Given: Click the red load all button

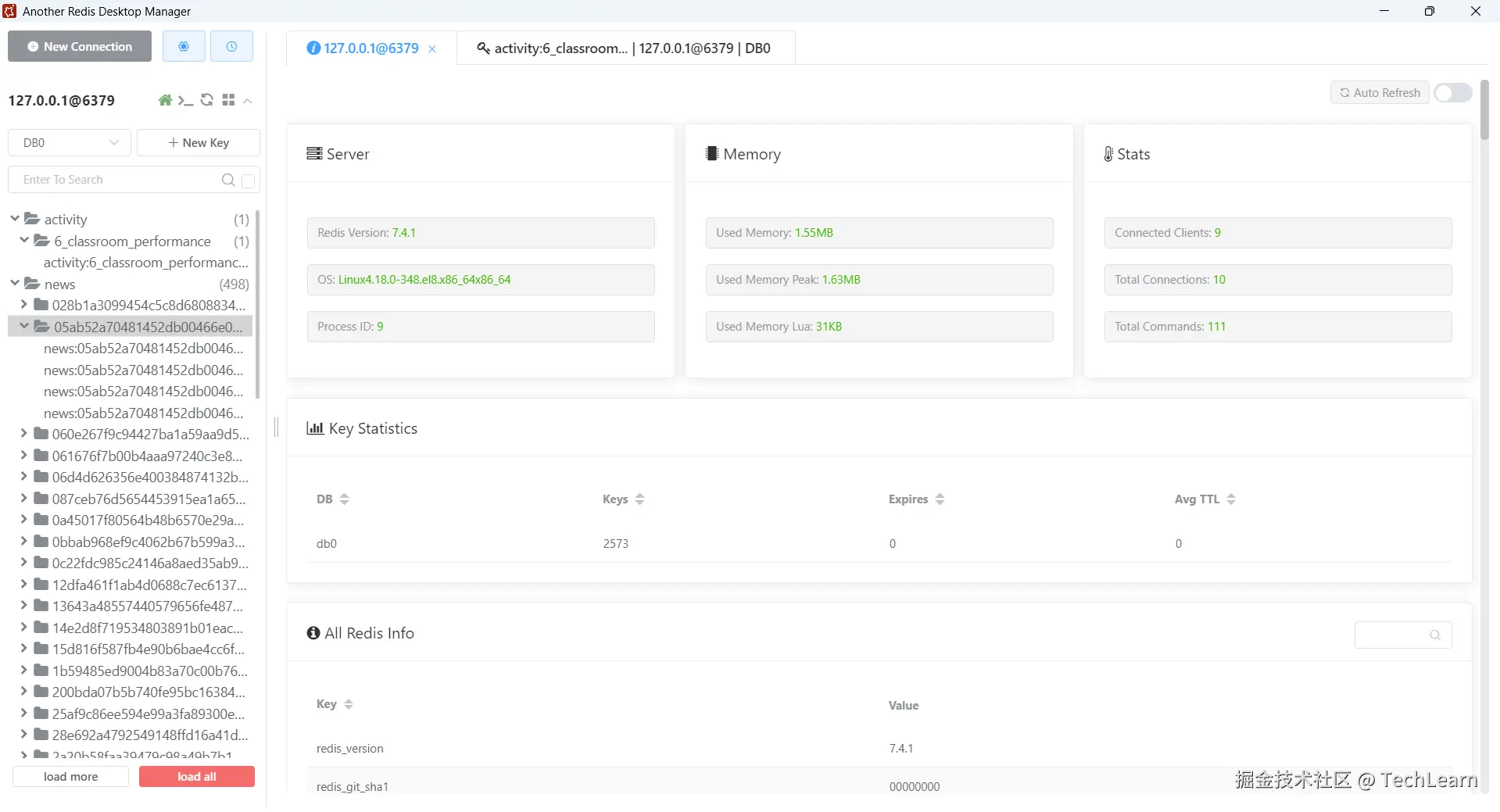Looking at the screenshot, I should (197, 777).
